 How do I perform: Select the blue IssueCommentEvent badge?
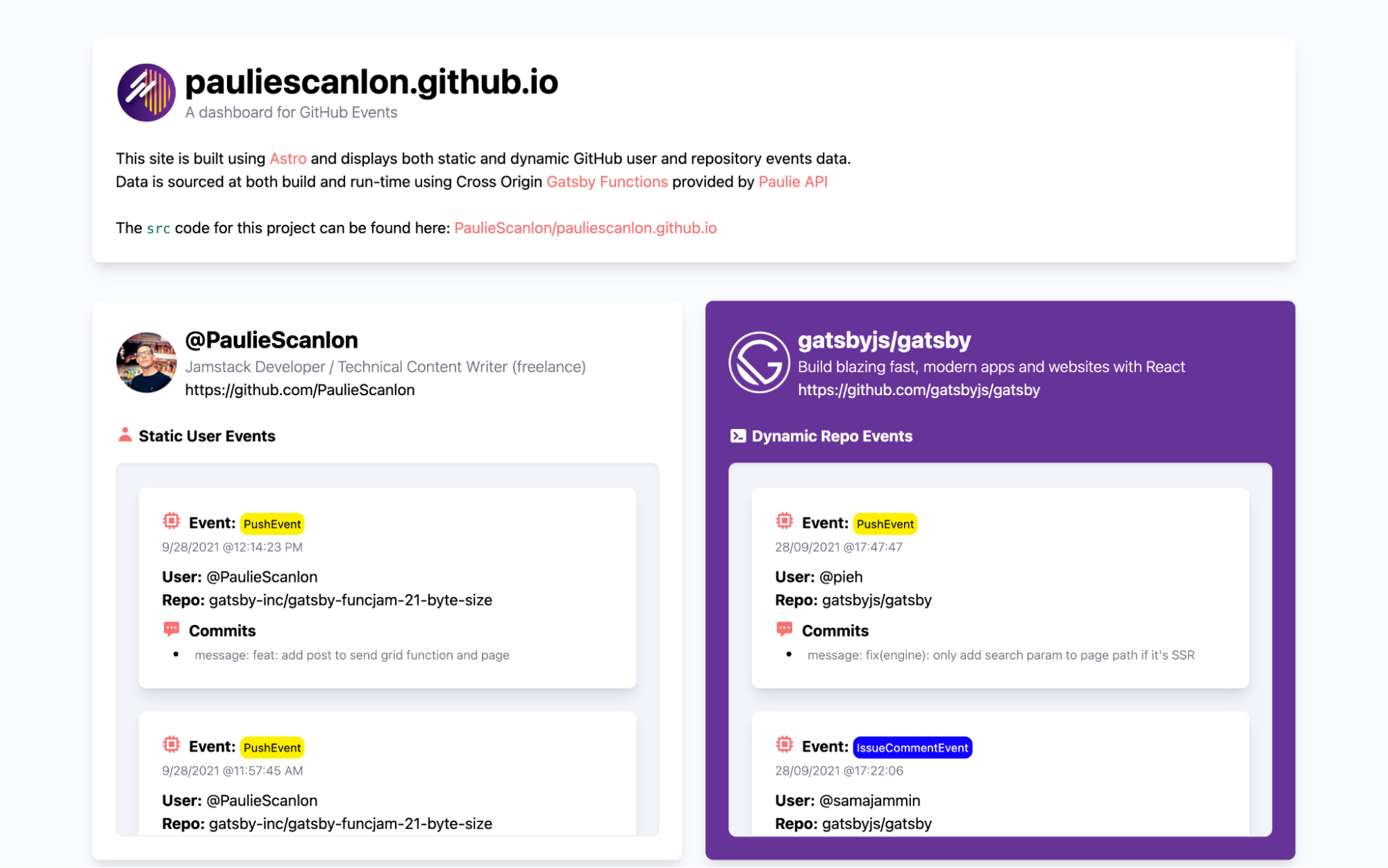(x=912, y=747)
